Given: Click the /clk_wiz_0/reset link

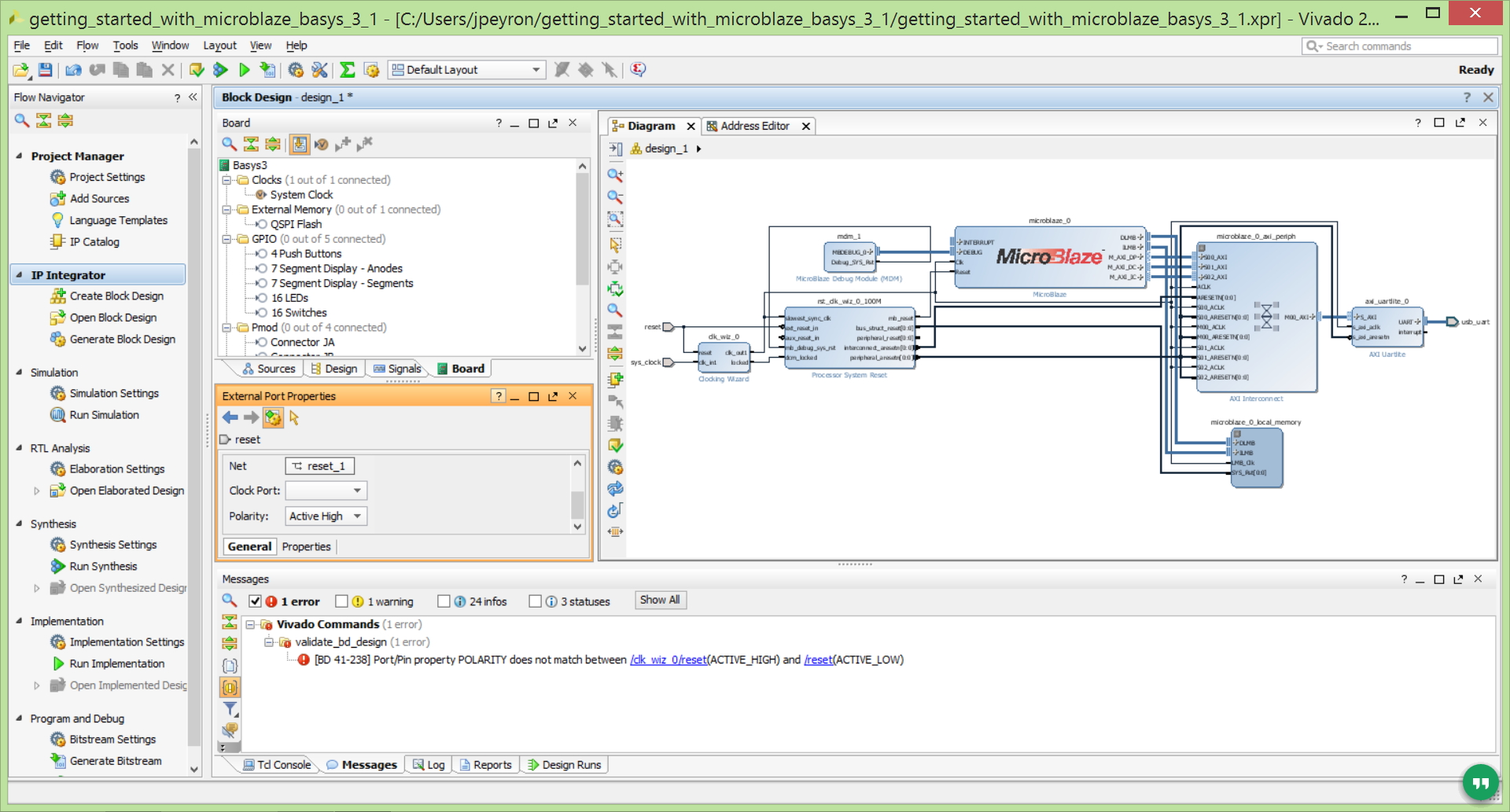Looking at the screenshot, I should 668,660.
